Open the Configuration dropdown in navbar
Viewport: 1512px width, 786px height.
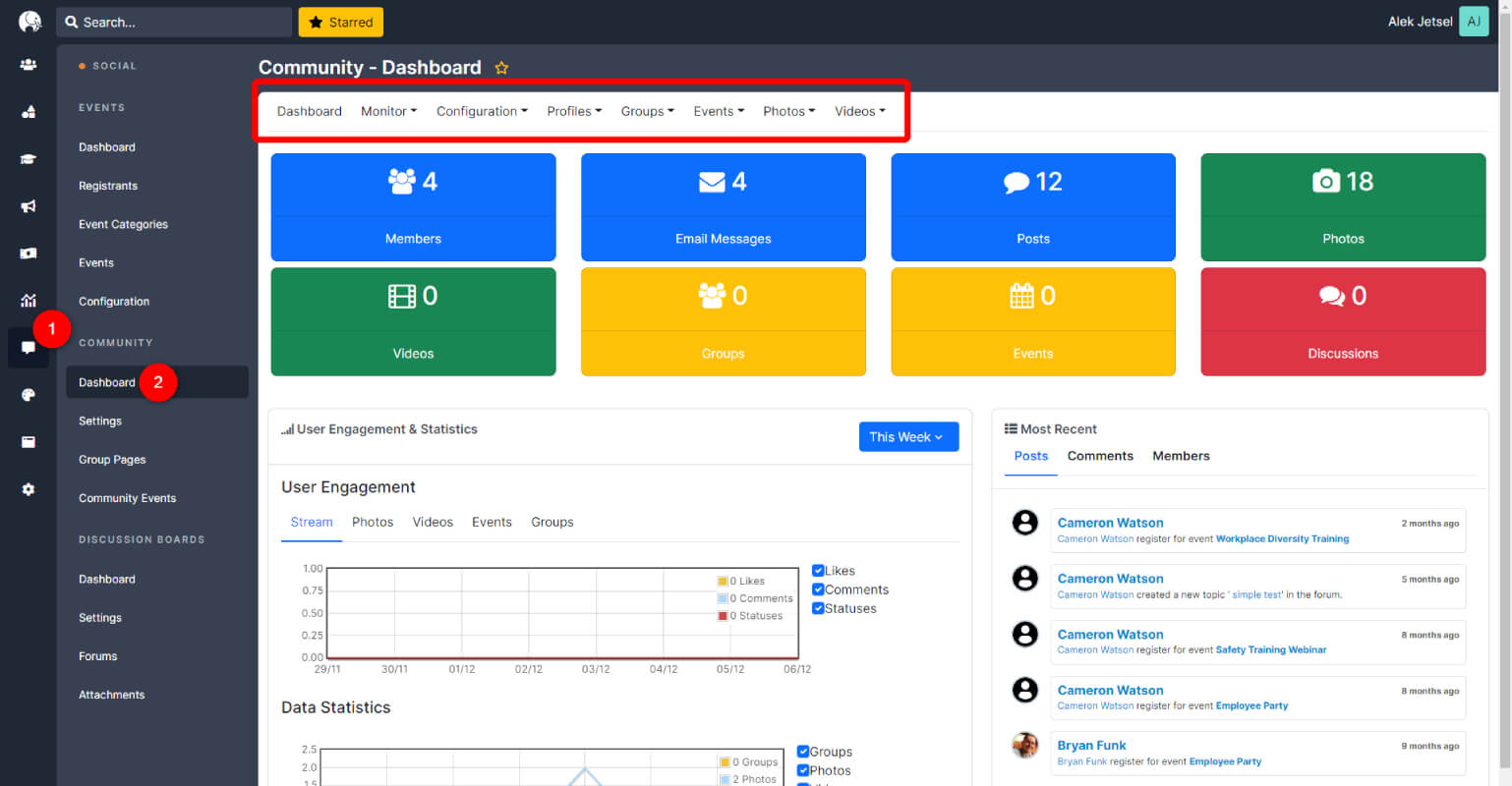pos(482,111)
